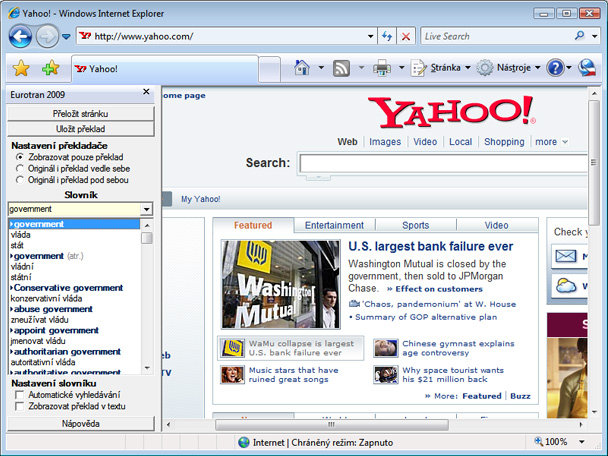
Task: Enable Automatické vyhledávání checkbox
Action: [19, 395]
